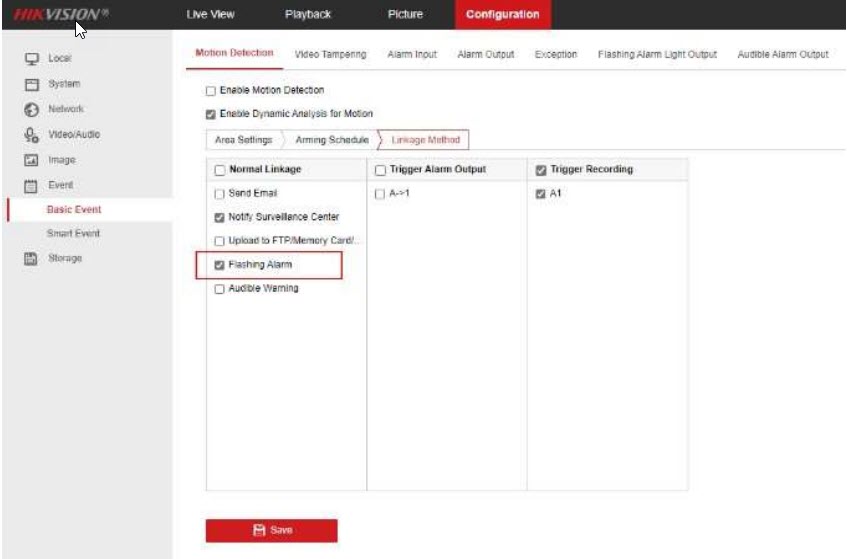Check the Send Email option
The width and height of the screenshot is (847, 559).
point(220,193)
